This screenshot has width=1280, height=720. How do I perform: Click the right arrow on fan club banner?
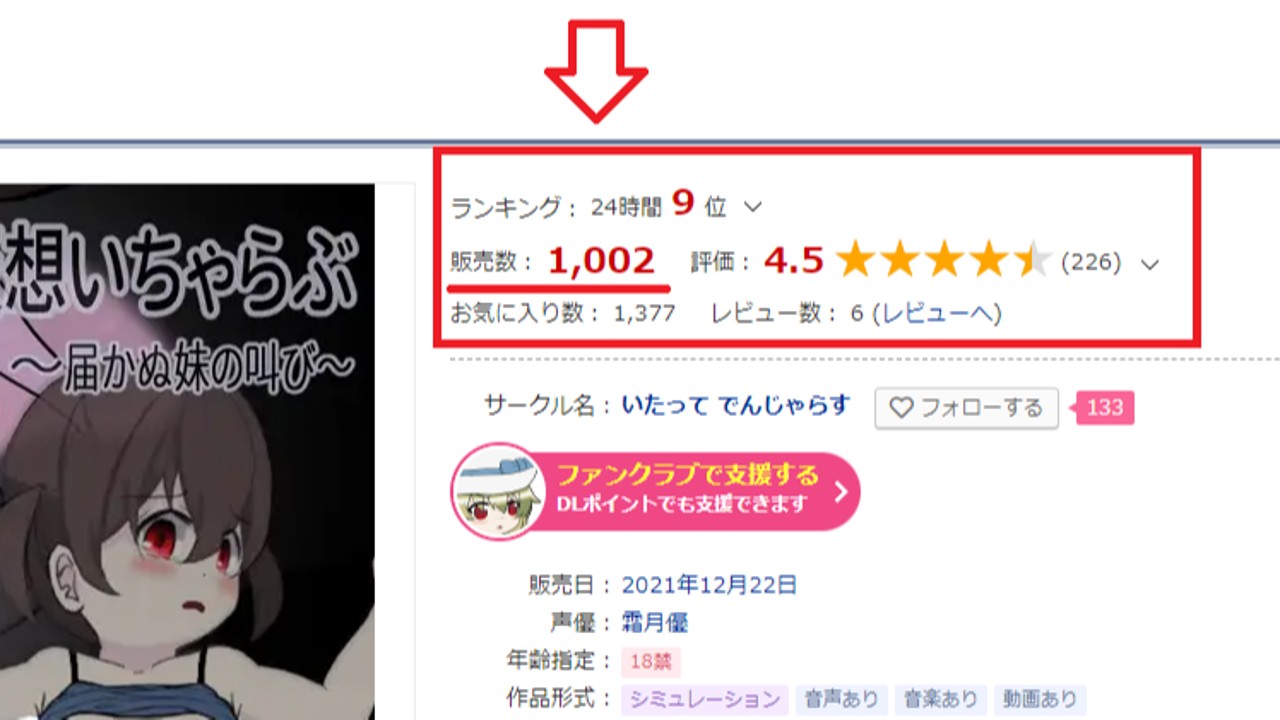(x=840, y=491)
